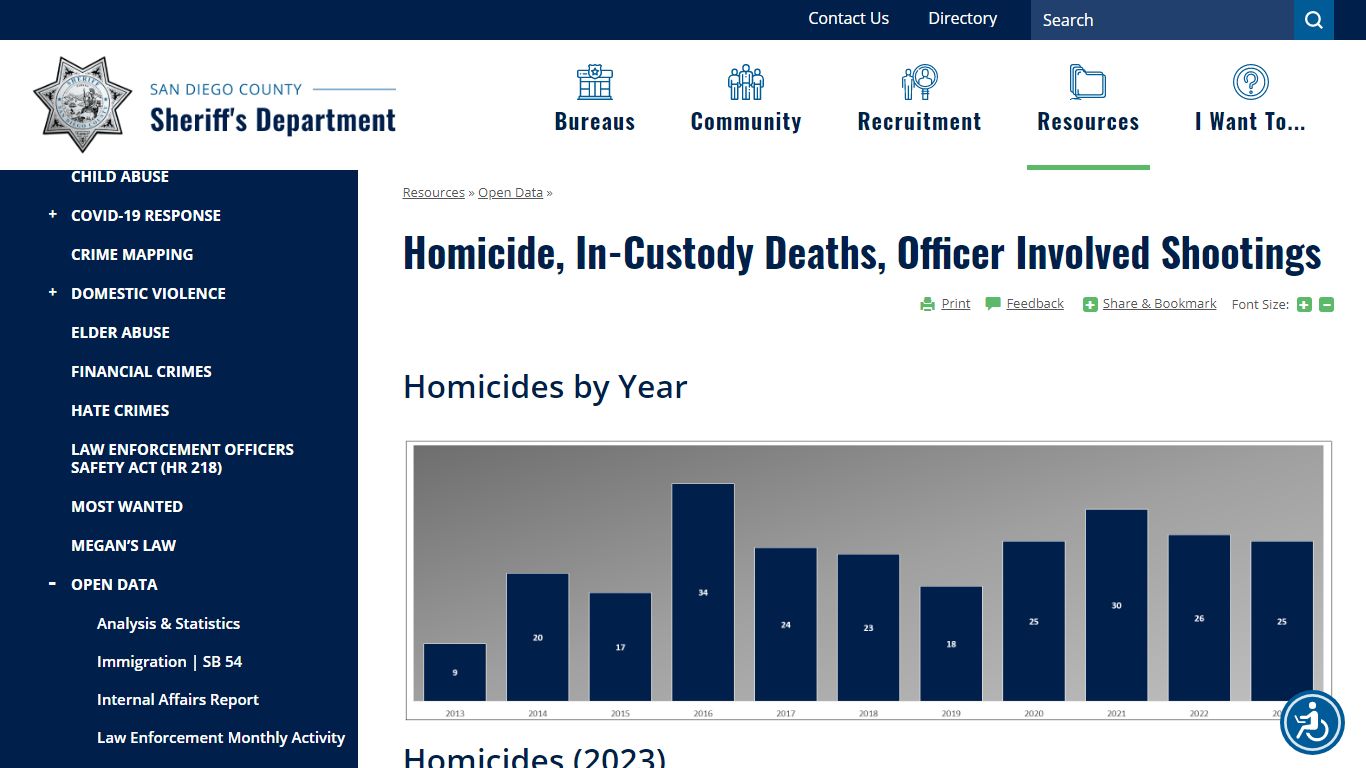
Task: Open Law Enforcement Officers Safety Act item
Action: click(182, 458)
